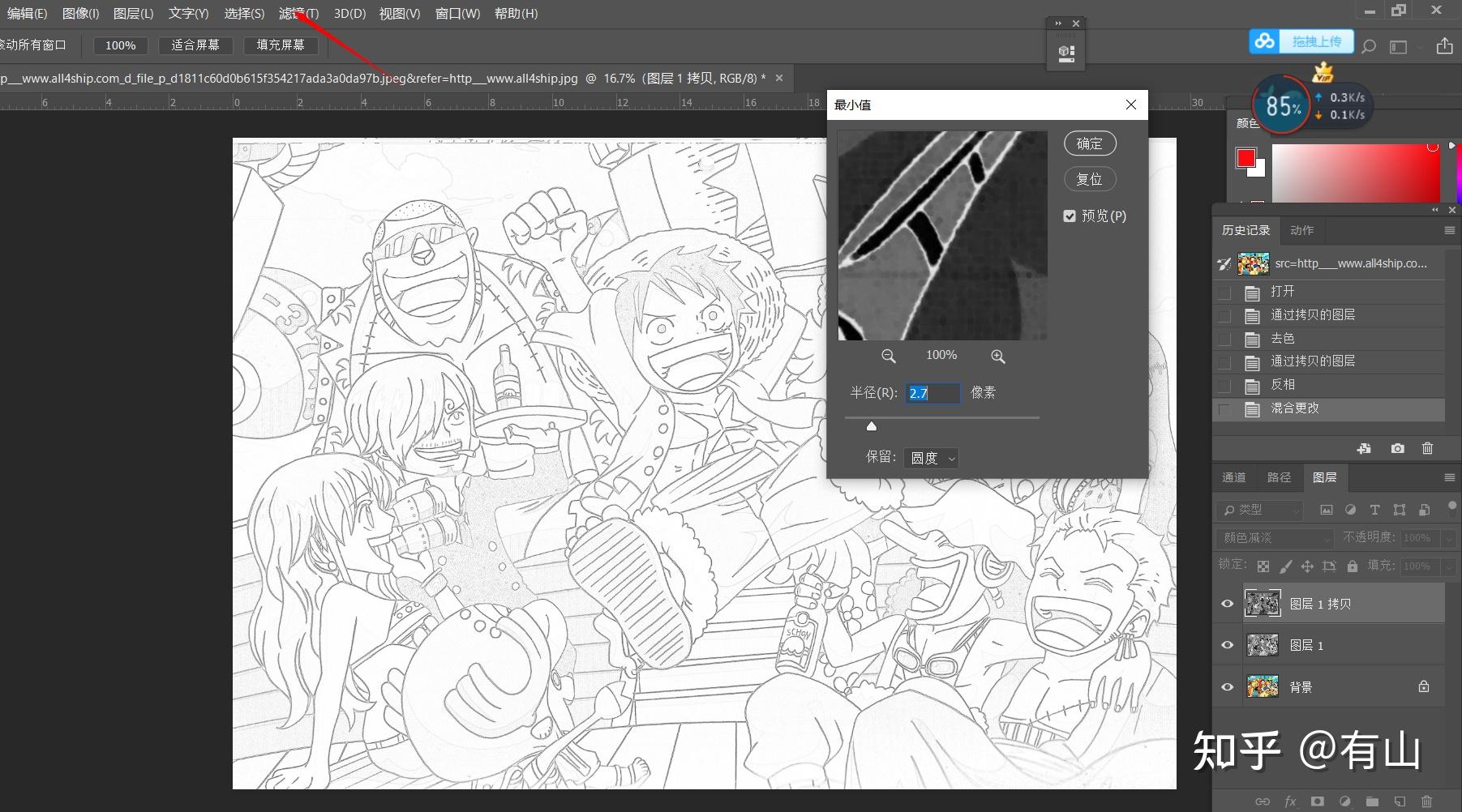Prevent auto-nesting in artboards lock
This screenshot has height=812, width=1462.
coord(1329,566)
